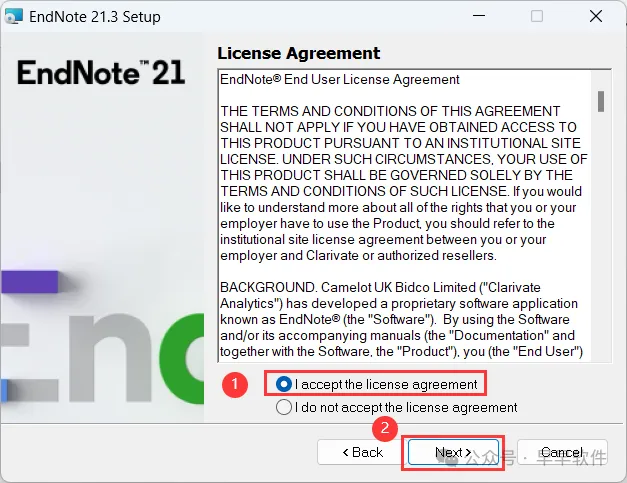The image size is (627, 483).
Task: Click the EndNote installer icon in title bar
Action: pos(13,16)
